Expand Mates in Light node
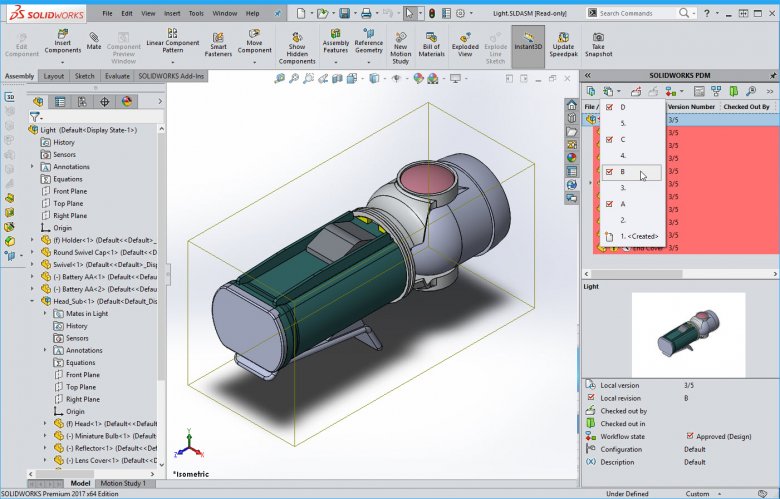The image size is (780, 499). point(45,313)
